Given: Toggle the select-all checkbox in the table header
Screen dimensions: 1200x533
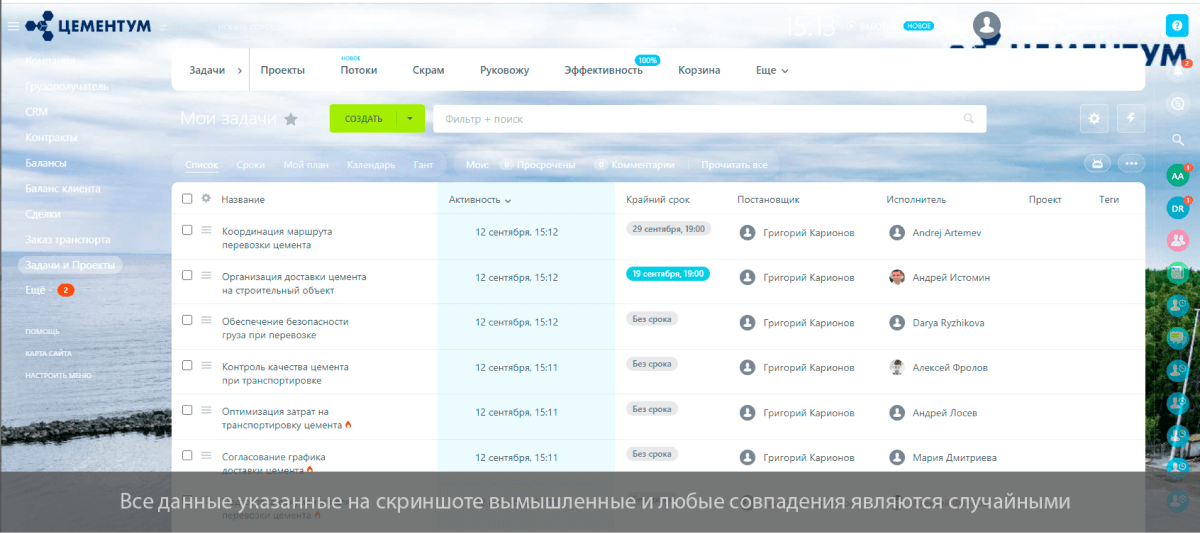Looking at the screenshot, I should coord(187,198).
